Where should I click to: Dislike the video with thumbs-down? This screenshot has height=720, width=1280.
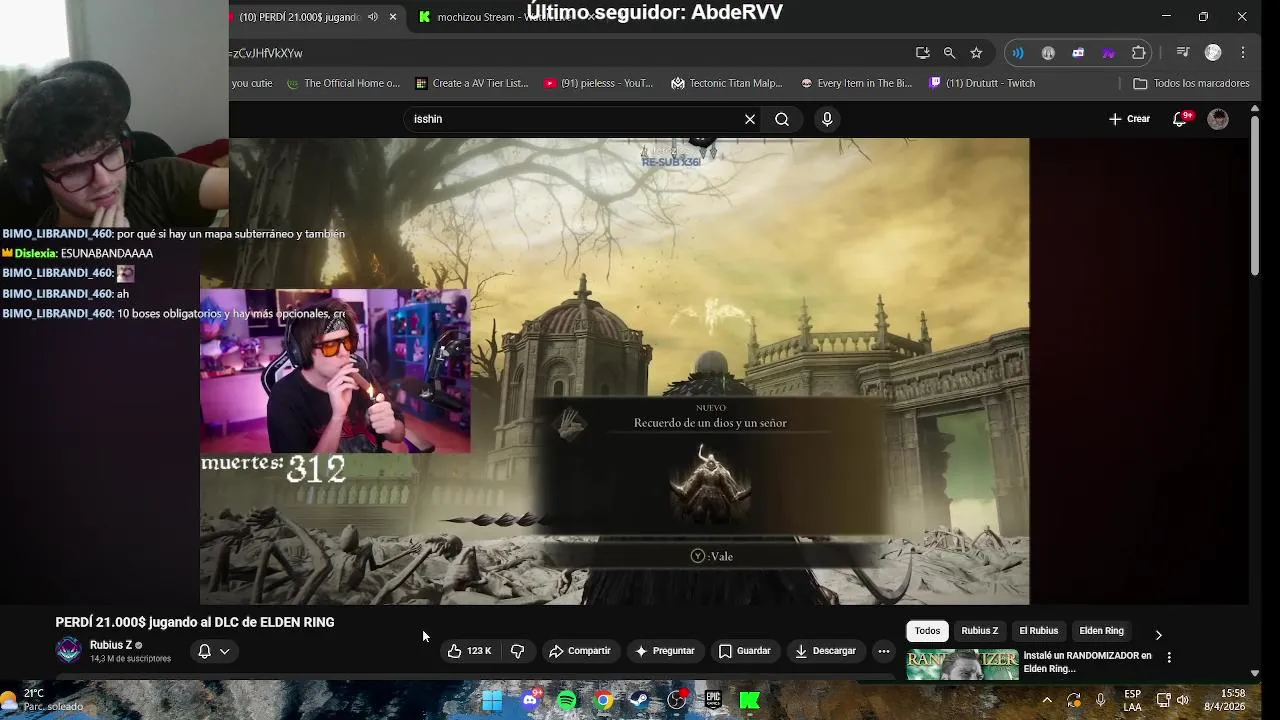(518, 651)
